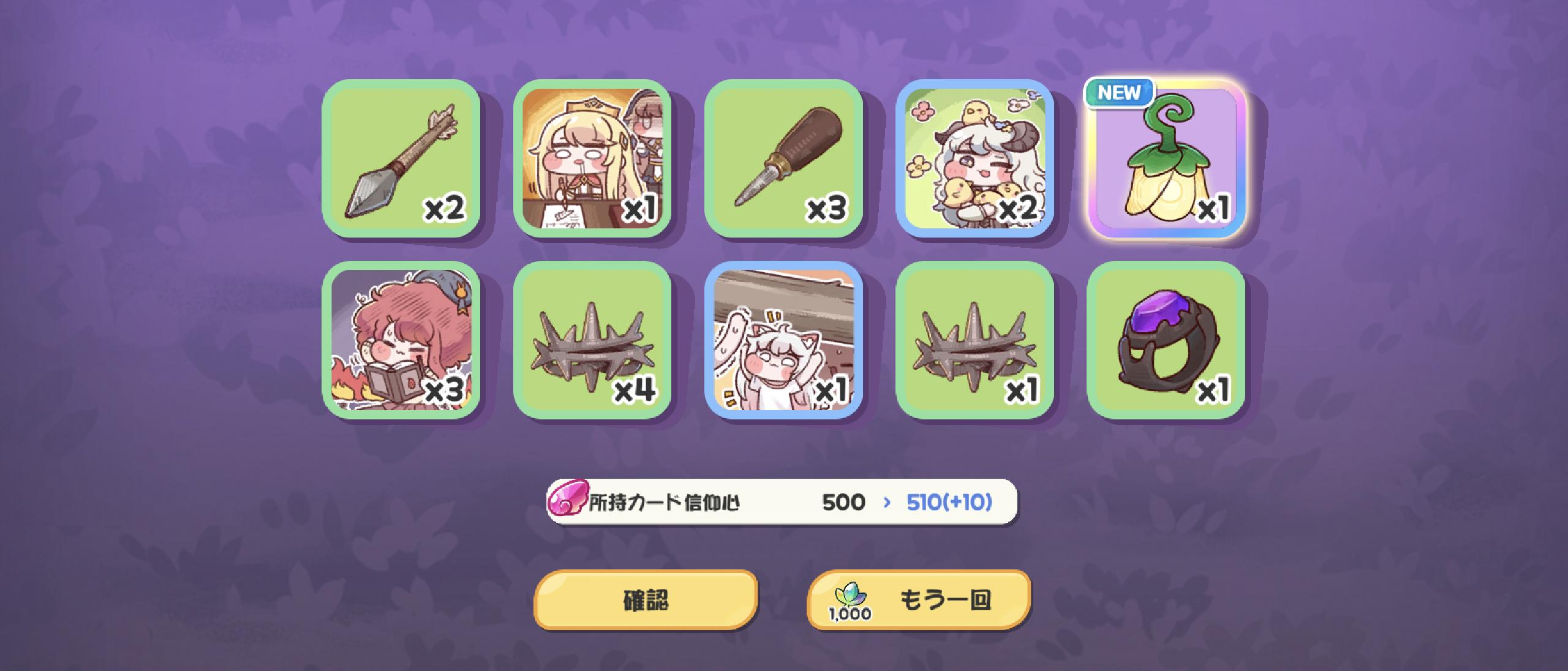
Task: Tap the pink crystal faith icon
Action: 567,500
